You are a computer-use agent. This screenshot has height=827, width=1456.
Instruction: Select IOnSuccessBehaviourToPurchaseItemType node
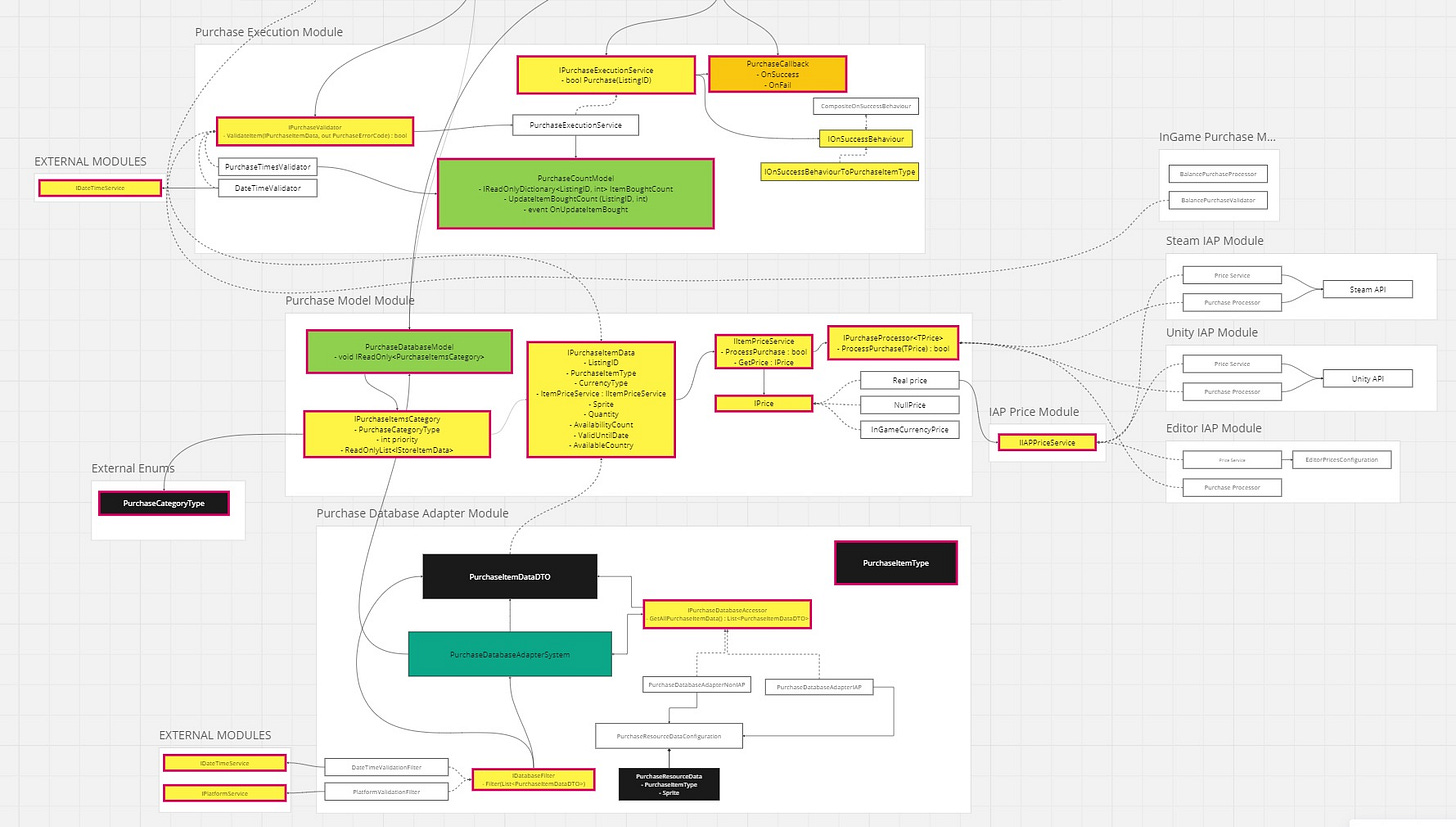(839, 172)
